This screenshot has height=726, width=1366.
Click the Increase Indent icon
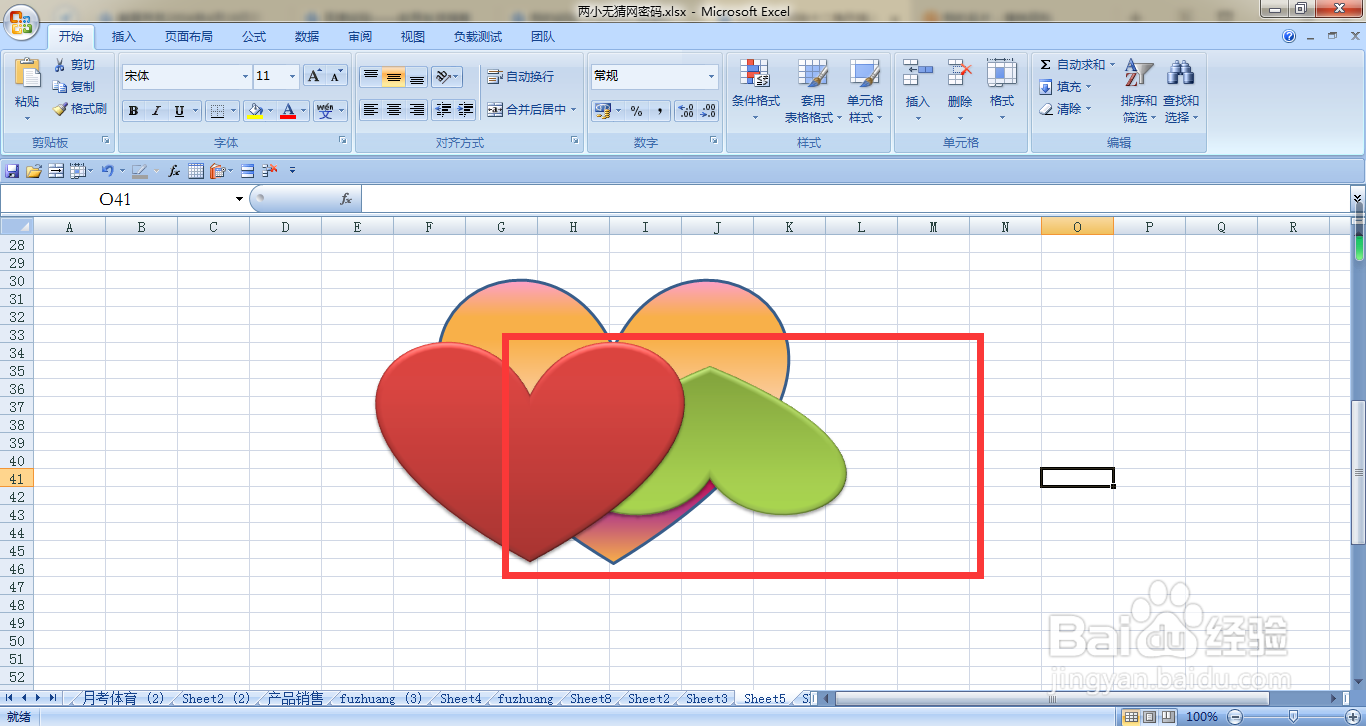(x=466, y=110)
